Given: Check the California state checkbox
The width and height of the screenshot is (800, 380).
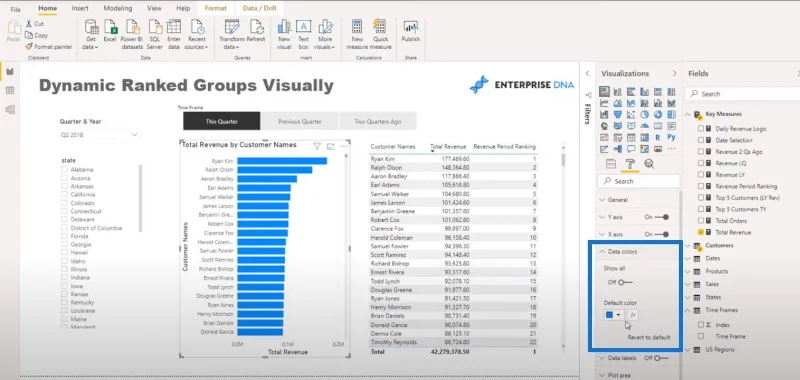Looking at the screenshot, I should pos(64,194).
